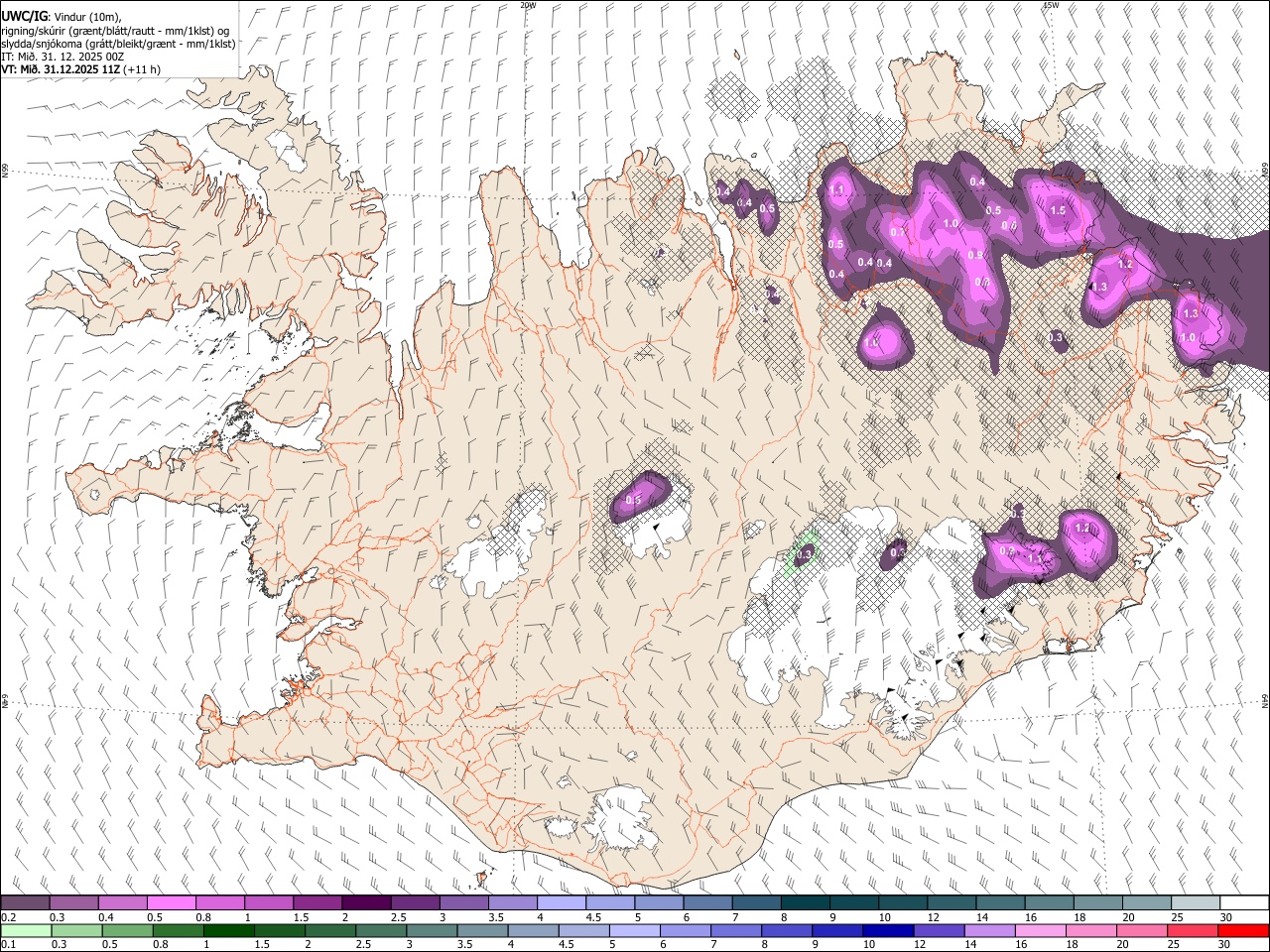Pick the dusky mauve 0.2 swatch in upper scale
The image size is (1270, 952).
tap(25, 902)
